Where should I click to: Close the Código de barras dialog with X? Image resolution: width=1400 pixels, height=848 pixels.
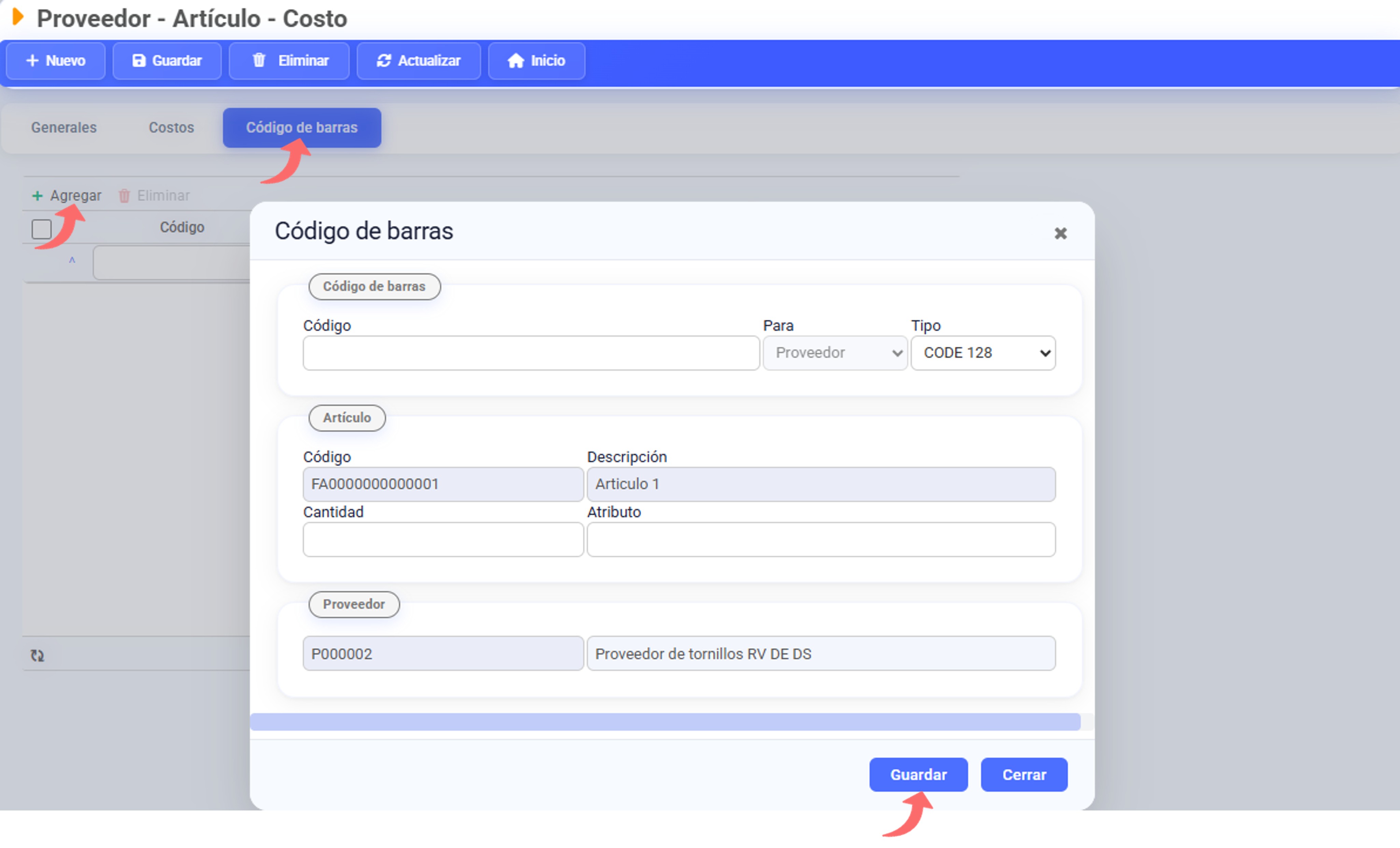pos(1060,233)
